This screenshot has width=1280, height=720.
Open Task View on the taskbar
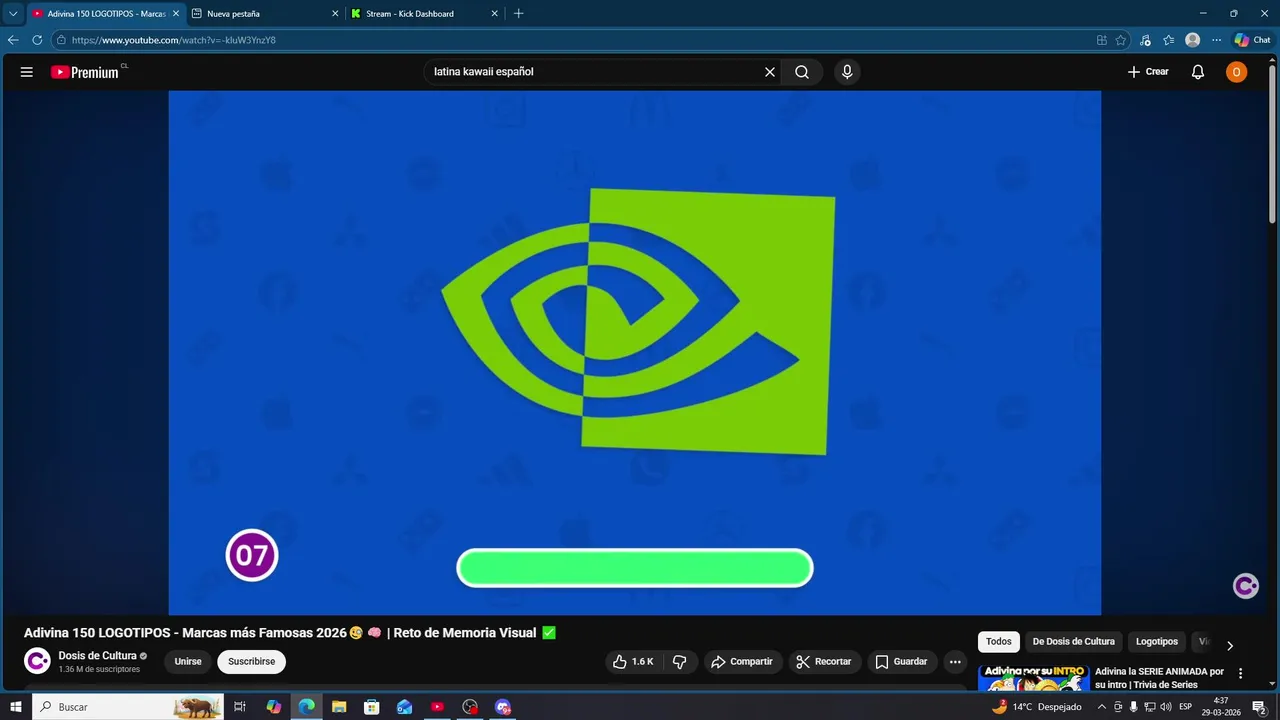240,707
